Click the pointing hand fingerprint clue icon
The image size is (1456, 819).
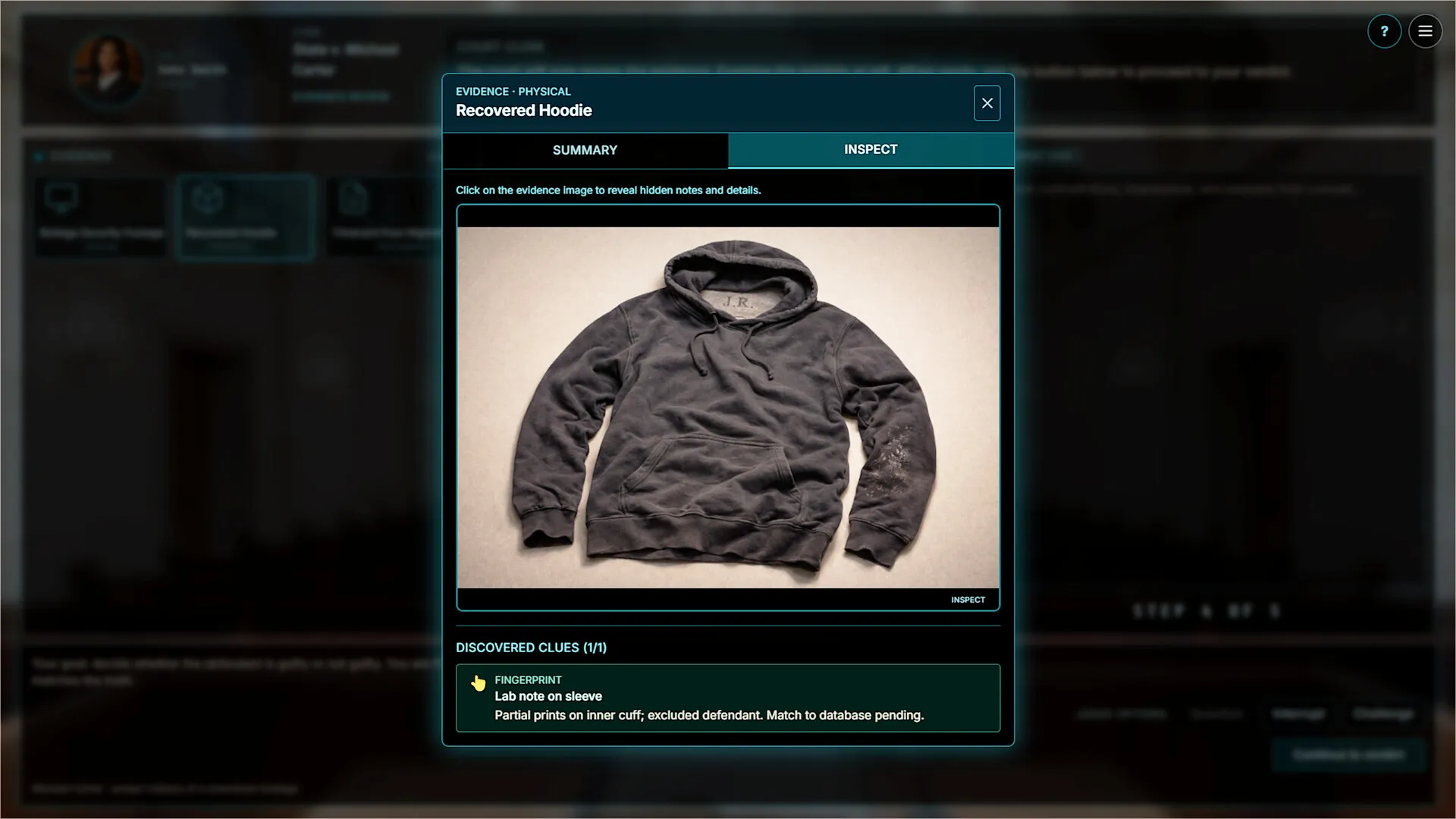click(x=478, y=683)
